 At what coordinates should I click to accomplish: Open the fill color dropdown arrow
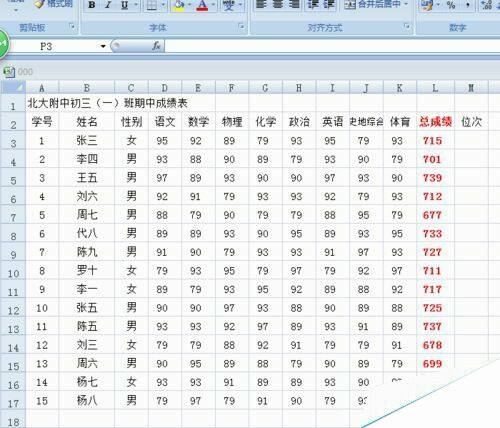[x=190, y=5]
